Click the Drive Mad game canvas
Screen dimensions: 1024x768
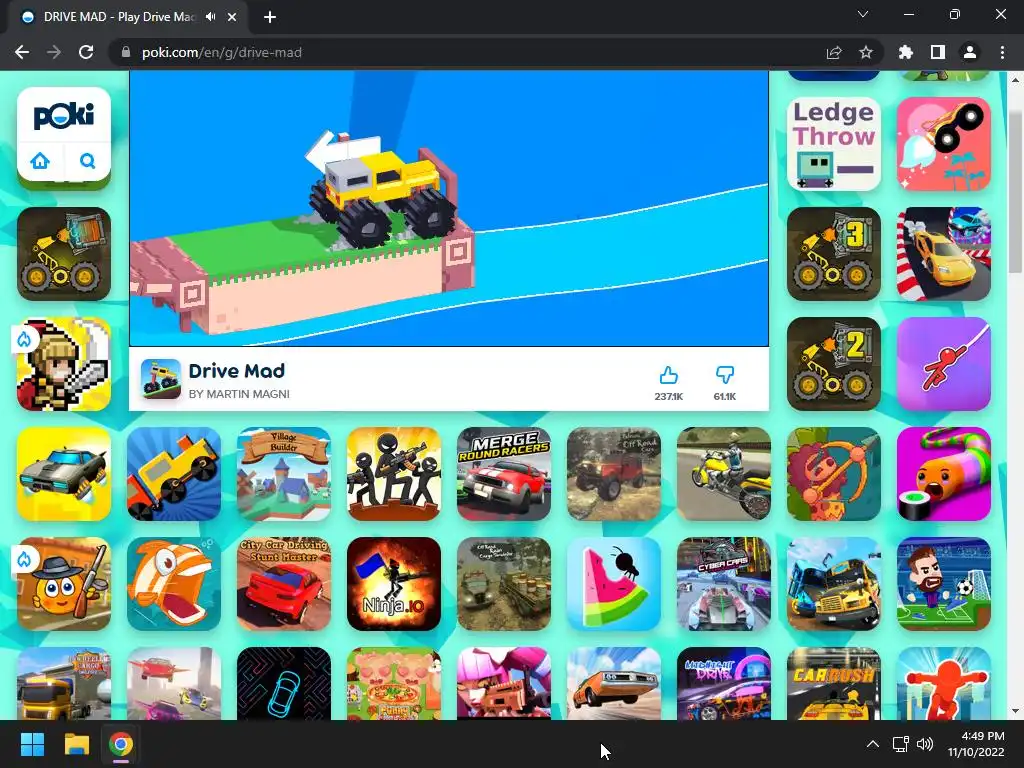pyautogui.click(x=449, y=208)
